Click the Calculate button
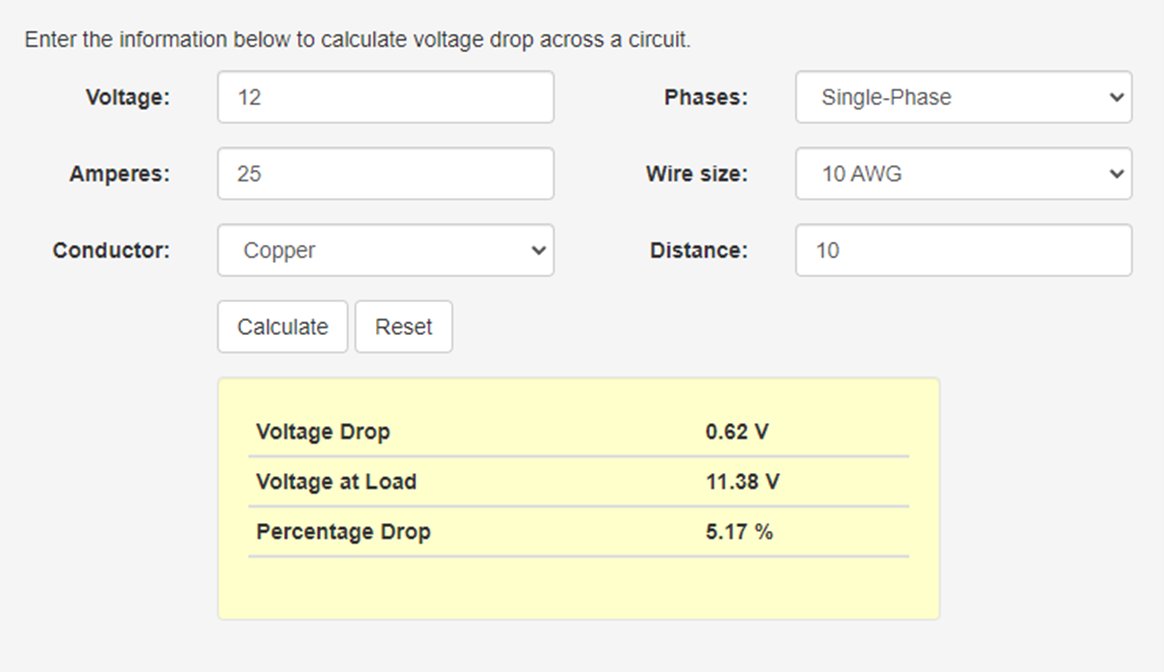 click(282, 327)
